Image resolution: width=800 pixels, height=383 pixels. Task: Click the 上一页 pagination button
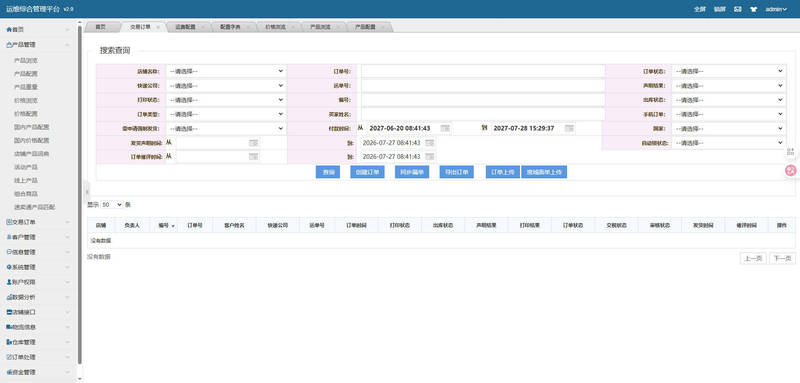click(753, 259)
